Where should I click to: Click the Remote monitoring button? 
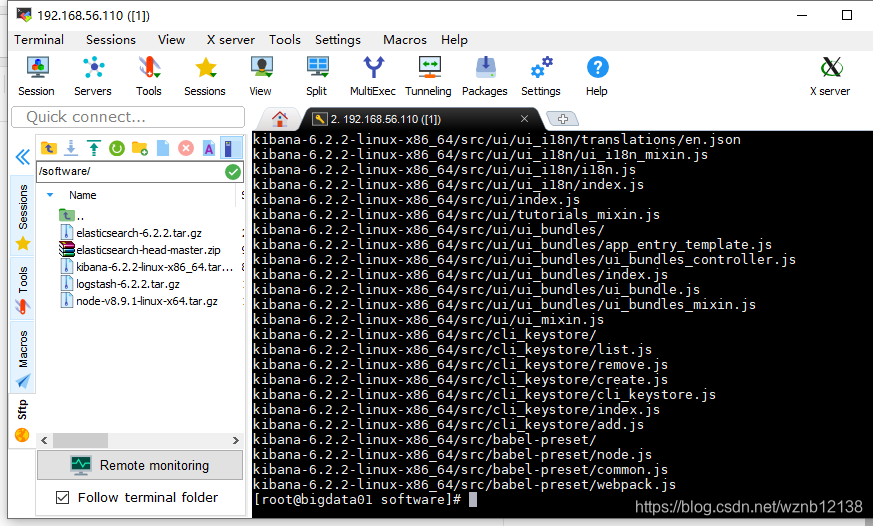pos(140,465)
